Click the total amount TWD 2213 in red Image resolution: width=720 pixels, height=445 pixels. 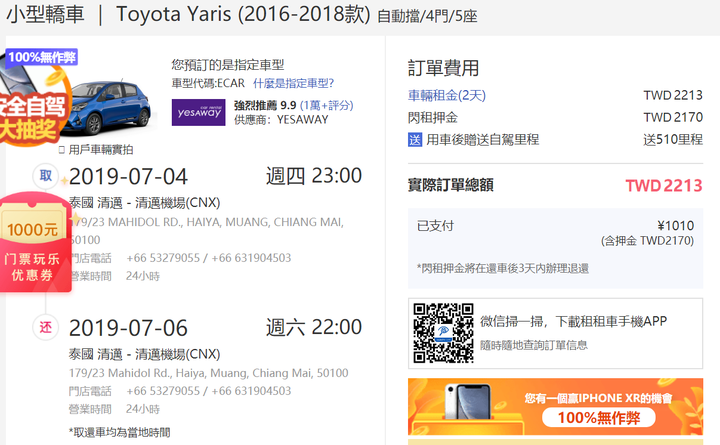tap(664, 186)
